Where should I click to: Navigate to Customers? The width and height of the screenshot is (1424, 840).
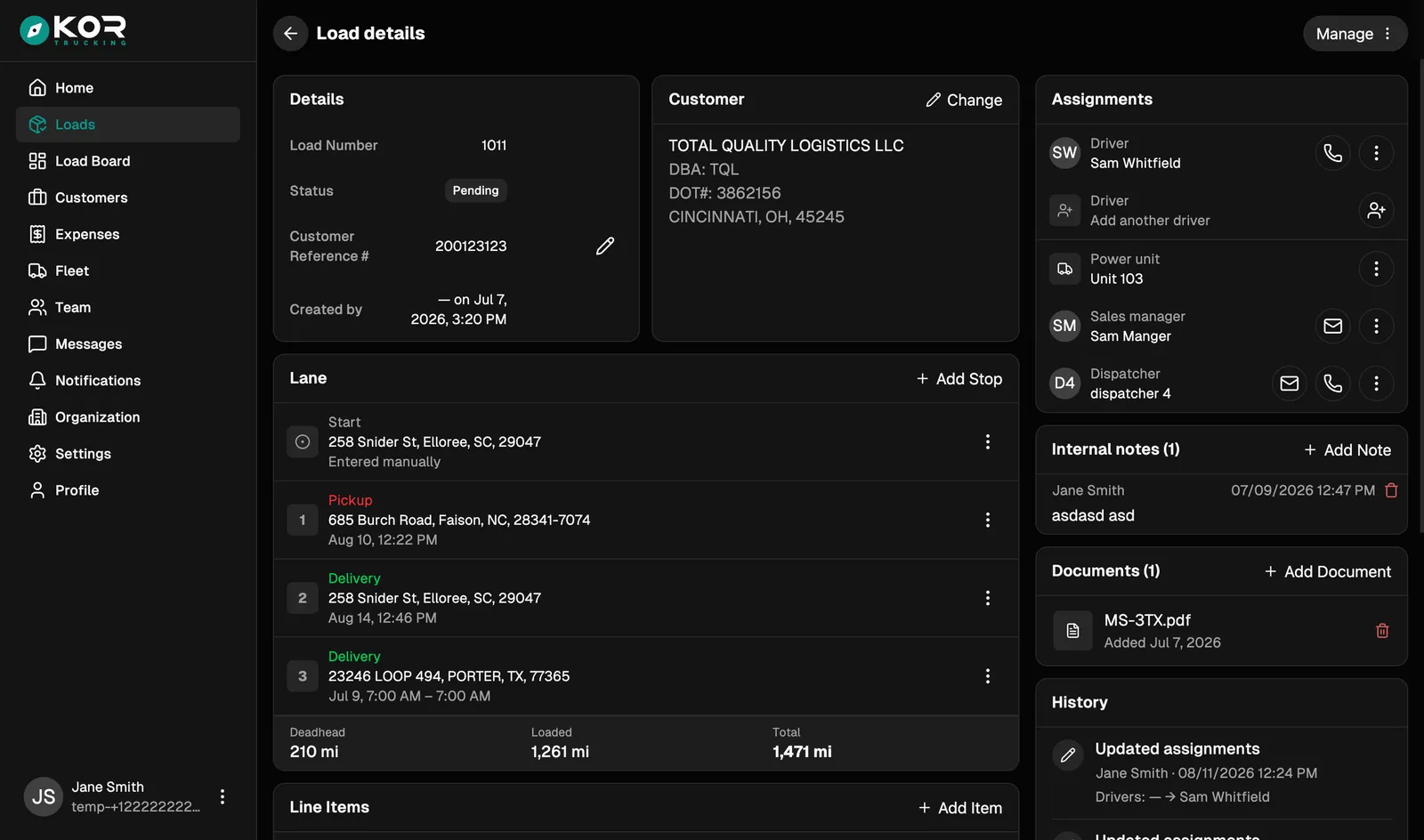[x=128, y=198]
